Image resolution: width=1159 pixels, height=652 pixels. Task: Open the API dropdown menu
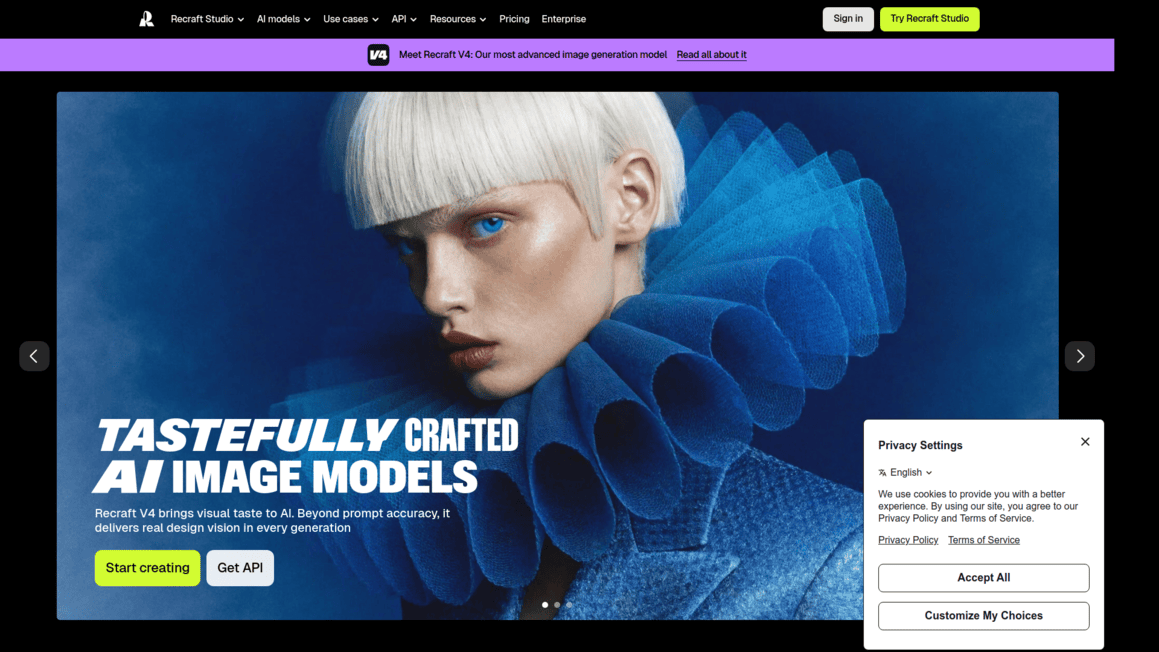click(404, 19)
